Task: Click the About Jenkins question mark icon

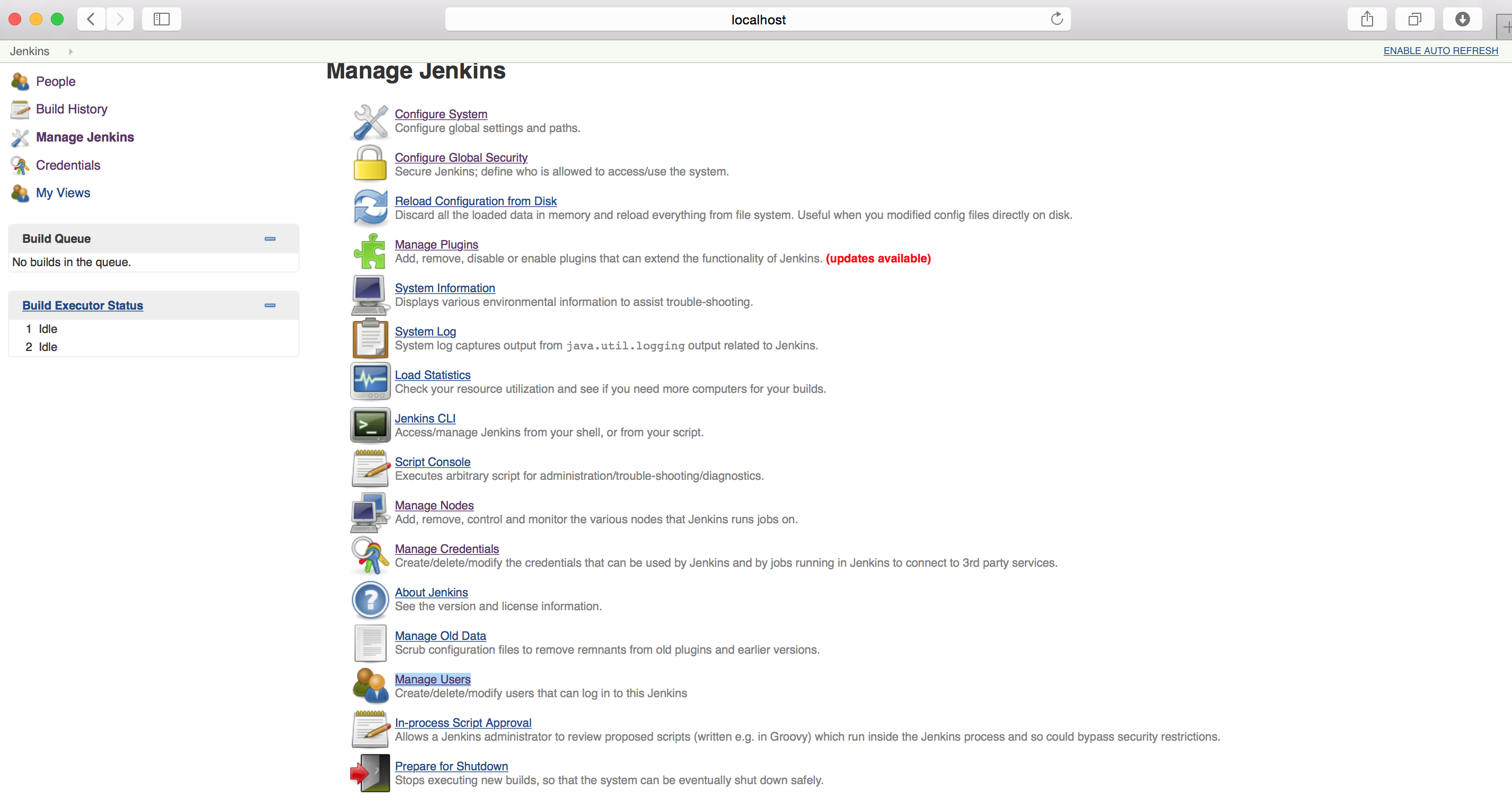Action: click(371, 599)
